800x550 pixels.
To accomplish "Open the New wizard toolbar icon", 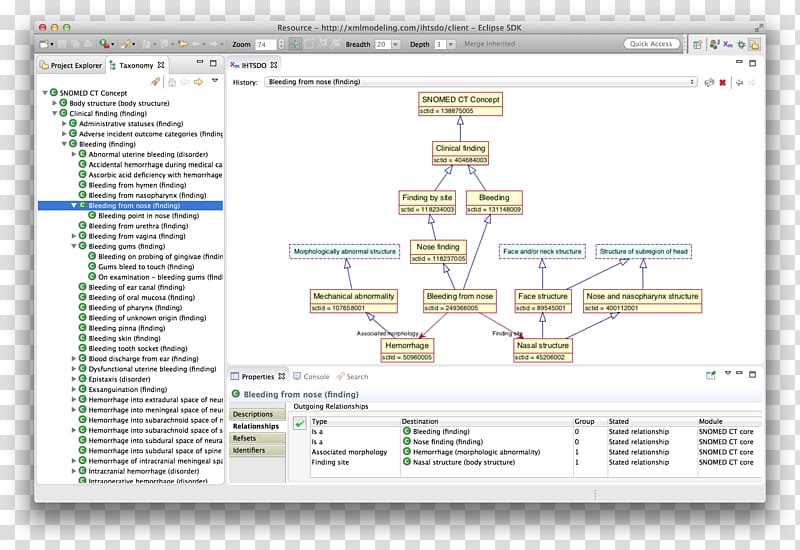I will pos(44,44).
